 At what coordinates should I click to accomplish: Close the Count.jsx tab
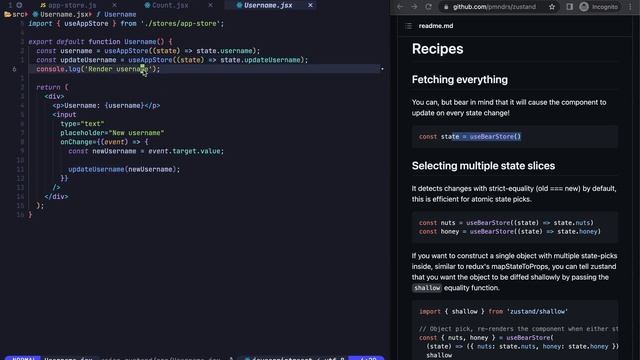click(x=210, y=5)
